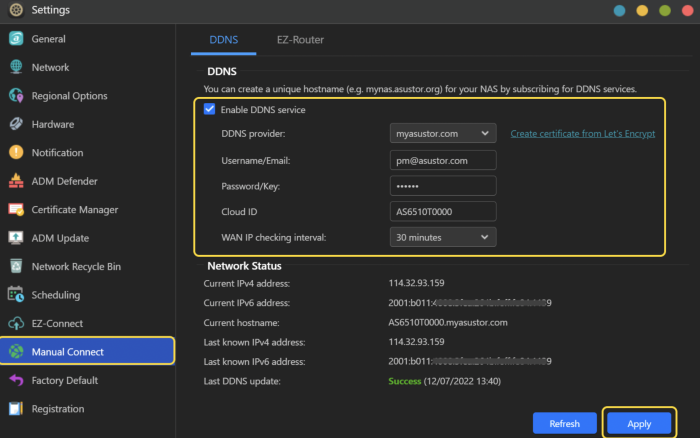Click Create certificate from Let's Encrypt link

click(582, 134)
